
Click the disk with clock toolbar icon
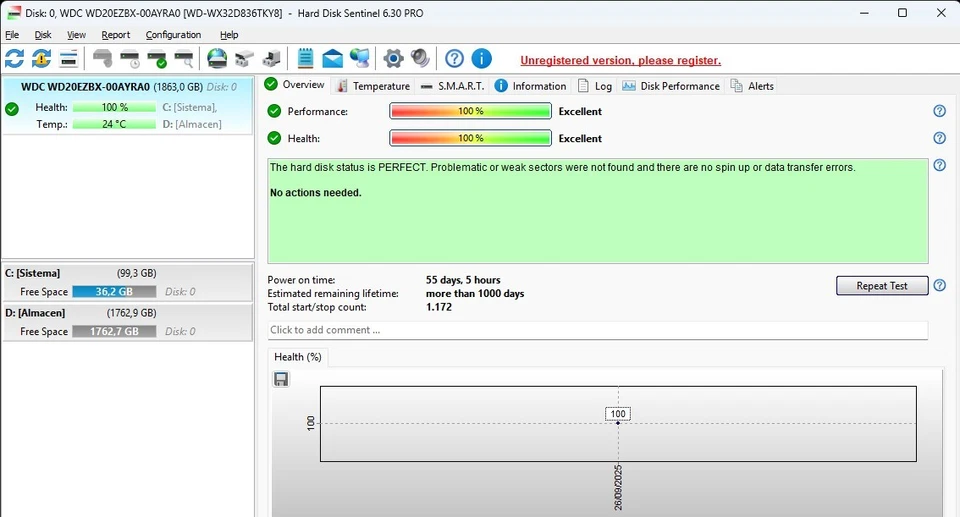click(x=130, y=59)
